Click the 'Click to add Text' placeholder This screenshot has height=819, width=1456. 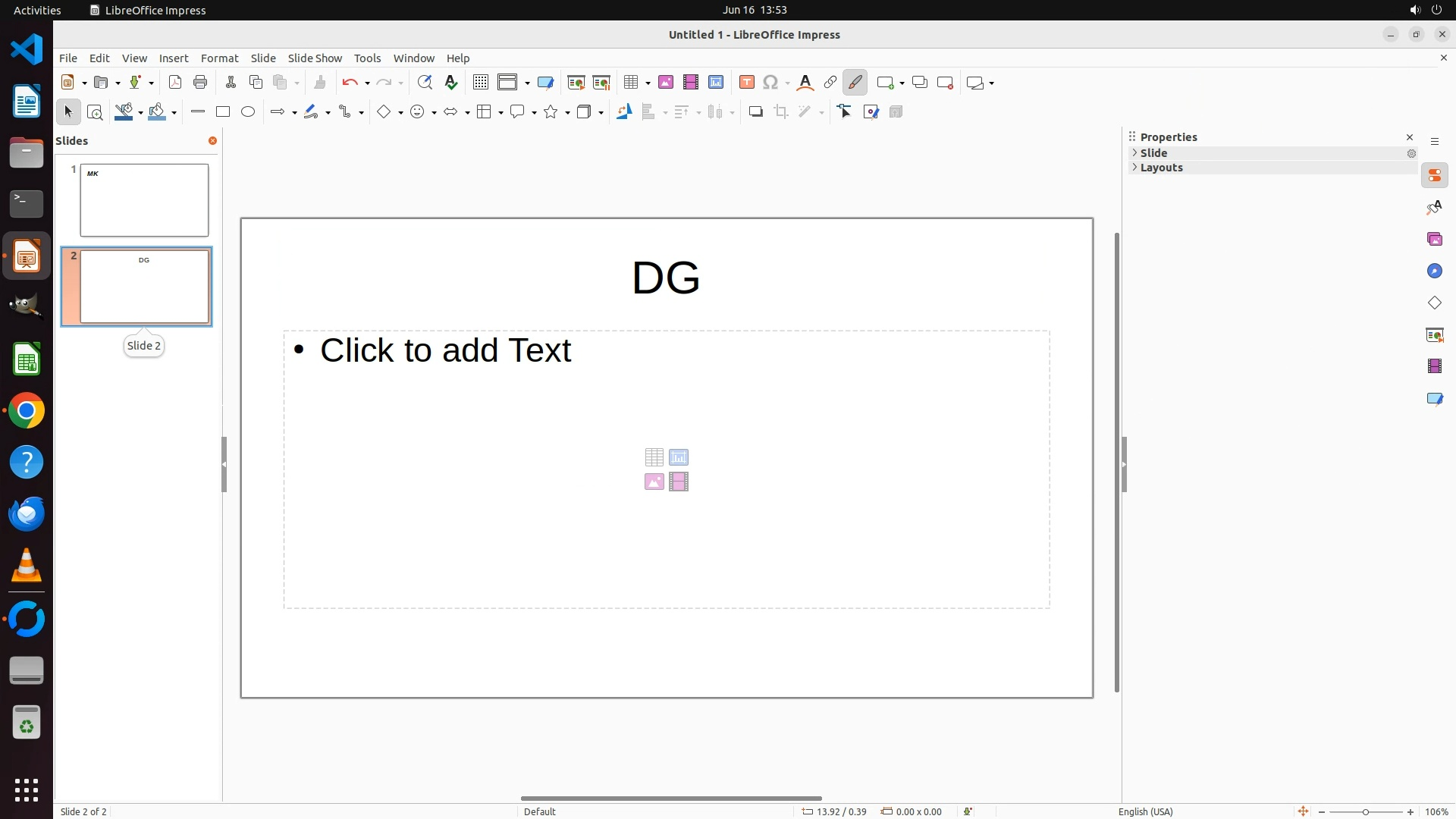tap(445, 350)
